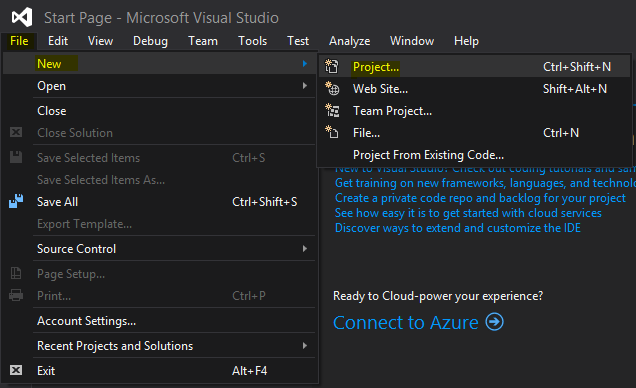Screen dimensions: 636x388
Task: Choose Save All menu entry
Action: [x=159, y=202]
